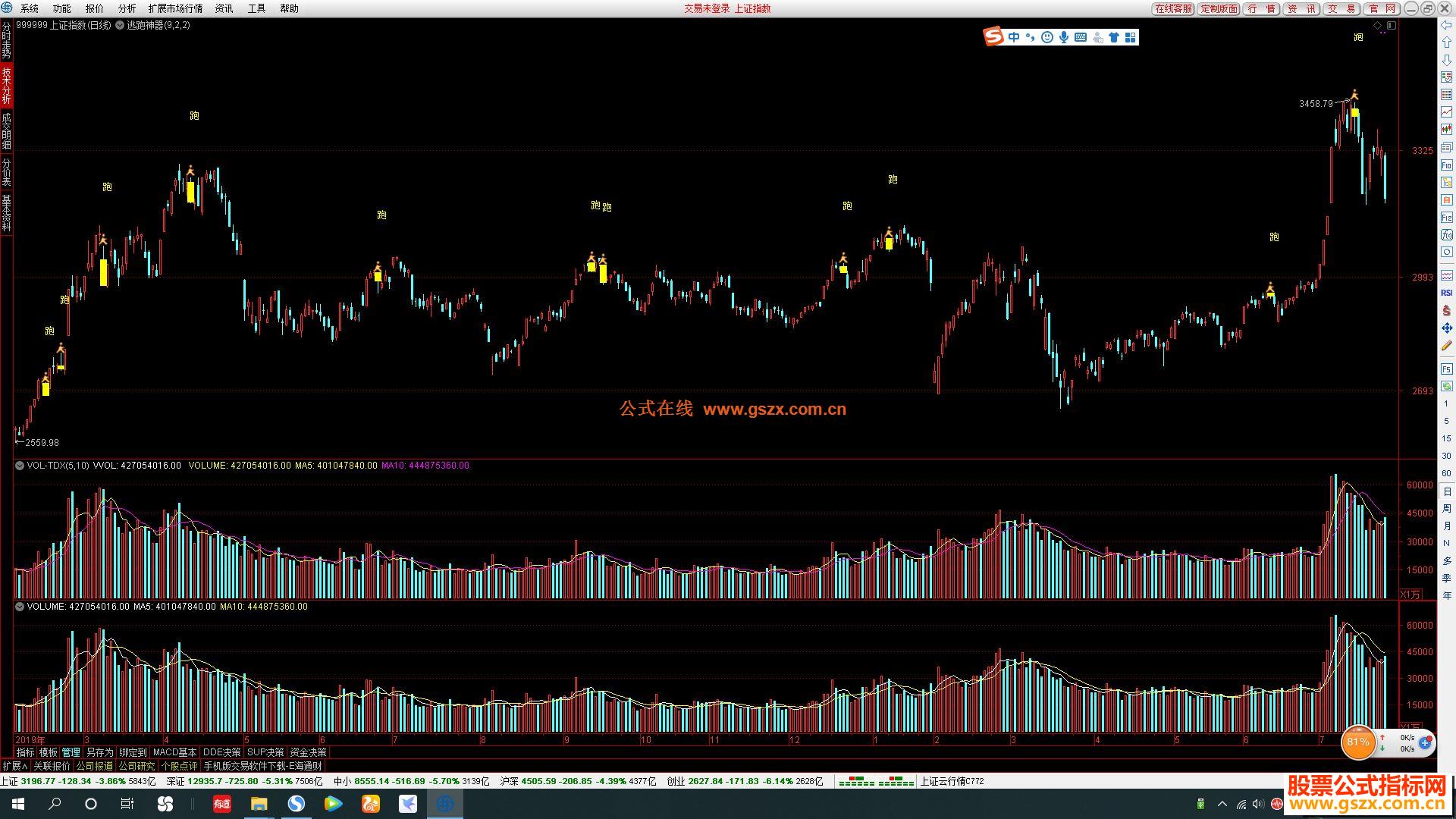This screenshot has height=819, width=1456.
Task: Click down arrow icon in right toolbar
Action: [x=1446, y=60]
